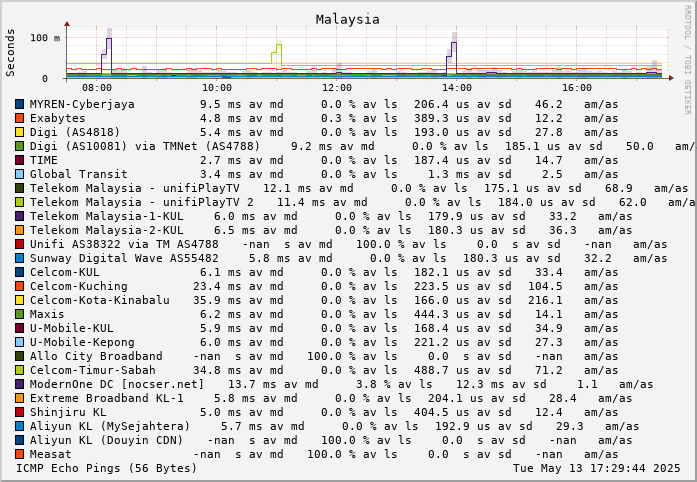Image resolution: width=697 pixels, height=482 pixels.
Task: Click the TIME legend color swatch
Action: coord(20,161)
